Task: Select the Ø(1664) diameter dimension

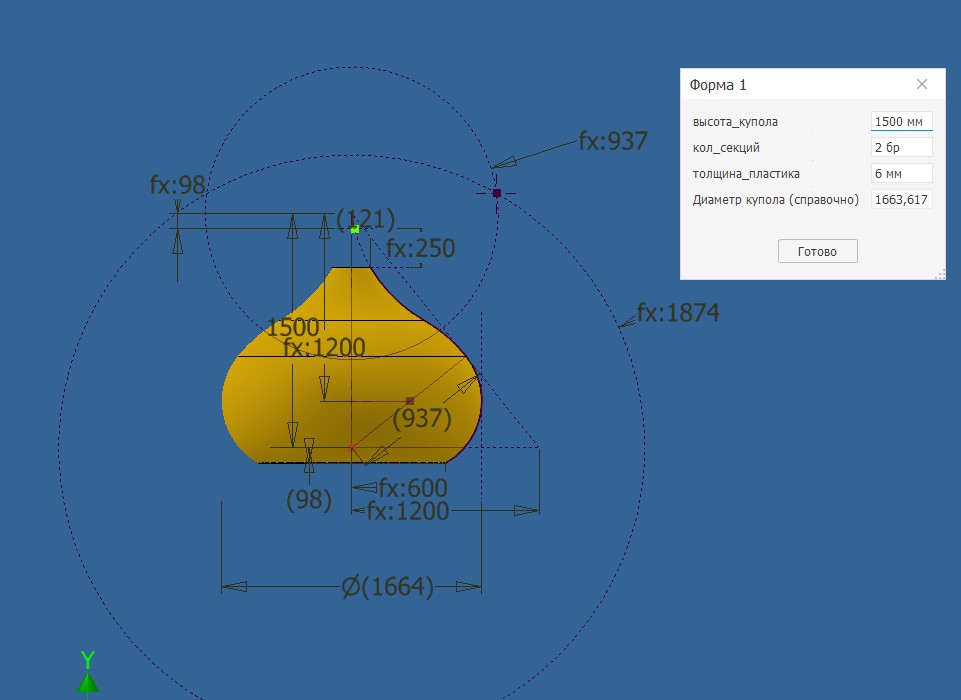Action: pyautogui.click(x=388, y=587)
